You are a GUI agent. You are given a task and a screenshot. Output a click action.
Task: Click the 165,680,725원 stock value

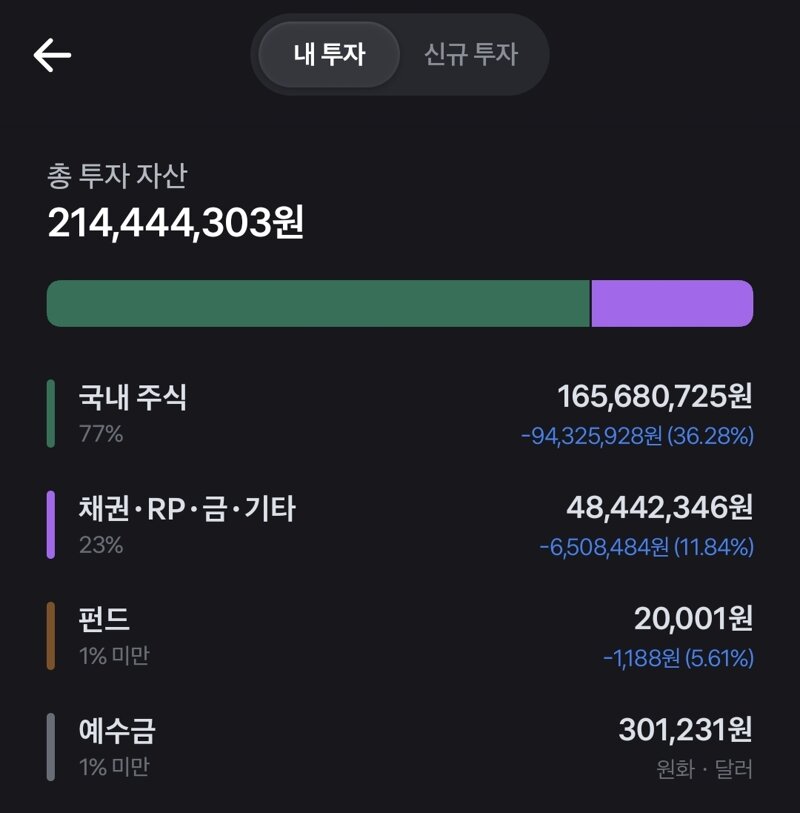(655, 397)
